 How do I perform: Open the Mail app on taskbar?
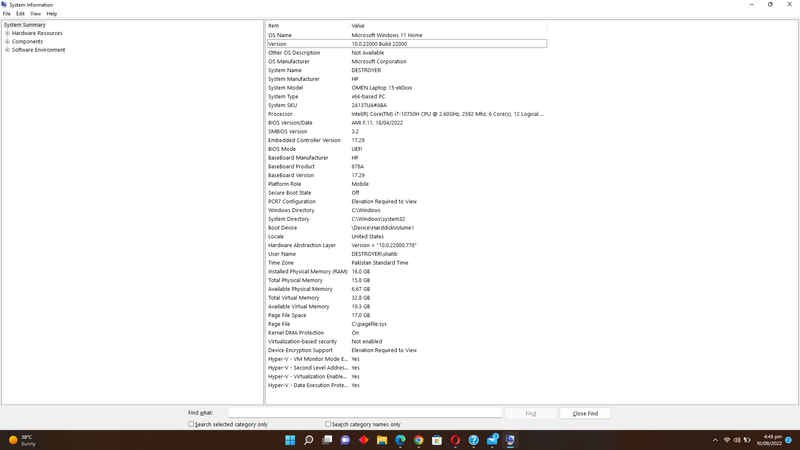point(492,440)
